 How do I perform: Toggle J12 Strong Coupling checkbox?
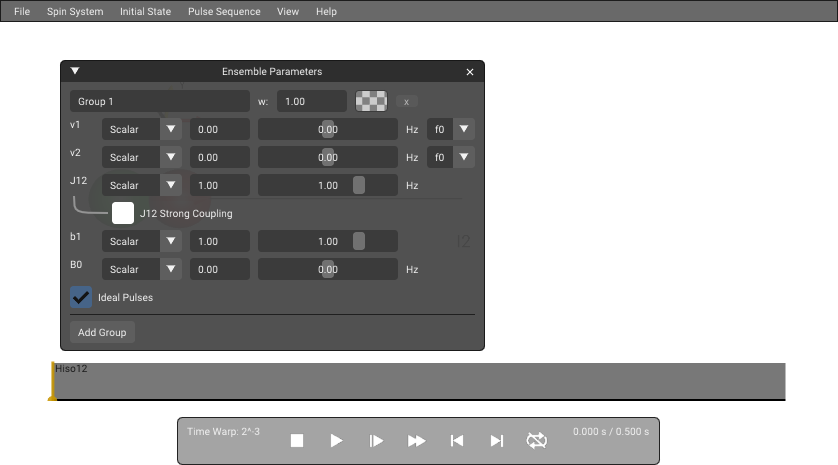[x=123, y=213]
